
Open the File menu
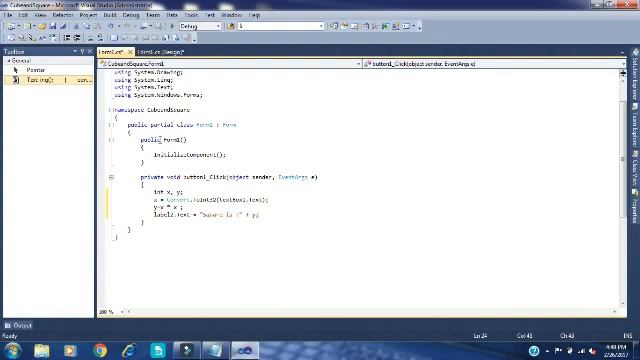[7, 15]
